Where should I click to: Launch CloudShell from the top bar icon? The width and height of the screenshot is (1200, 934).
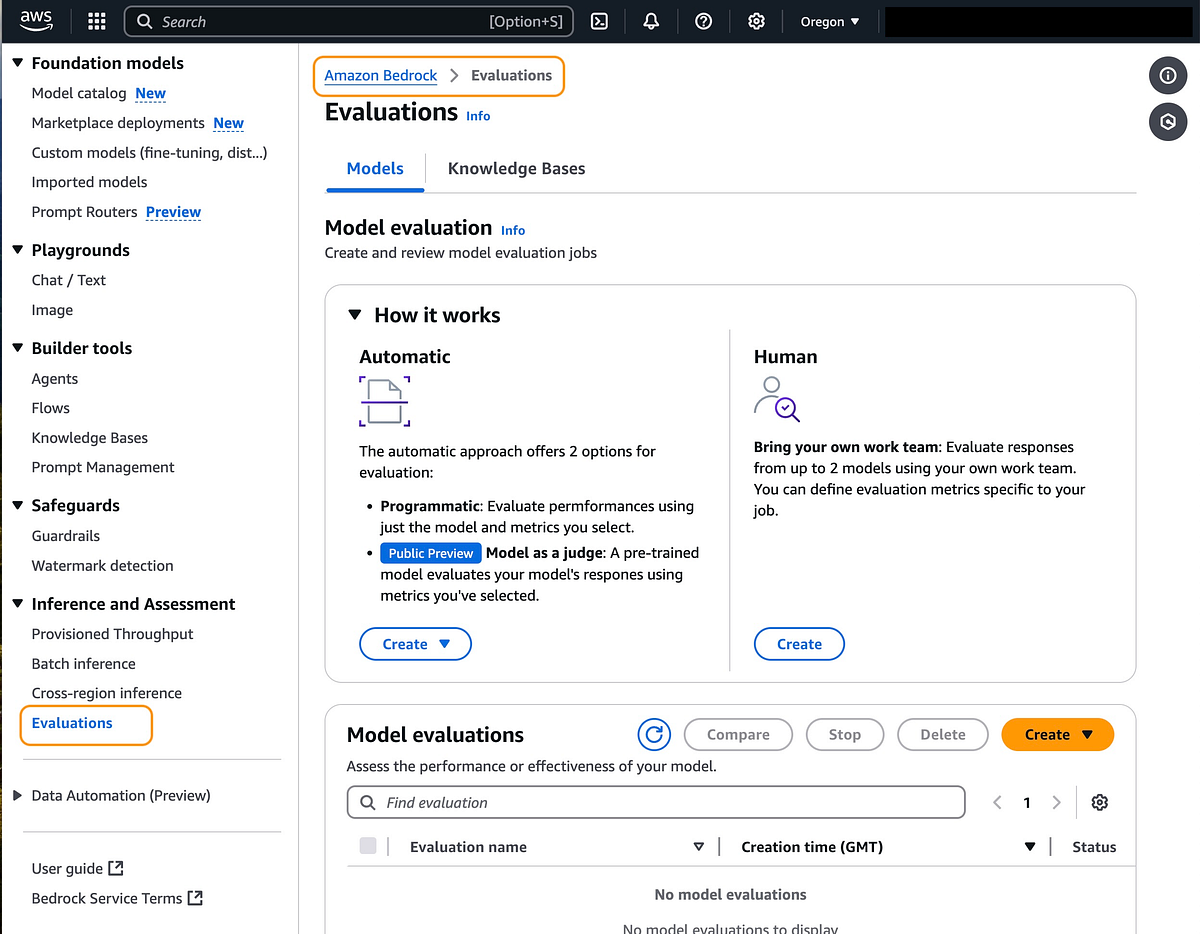tap(599, 21)
